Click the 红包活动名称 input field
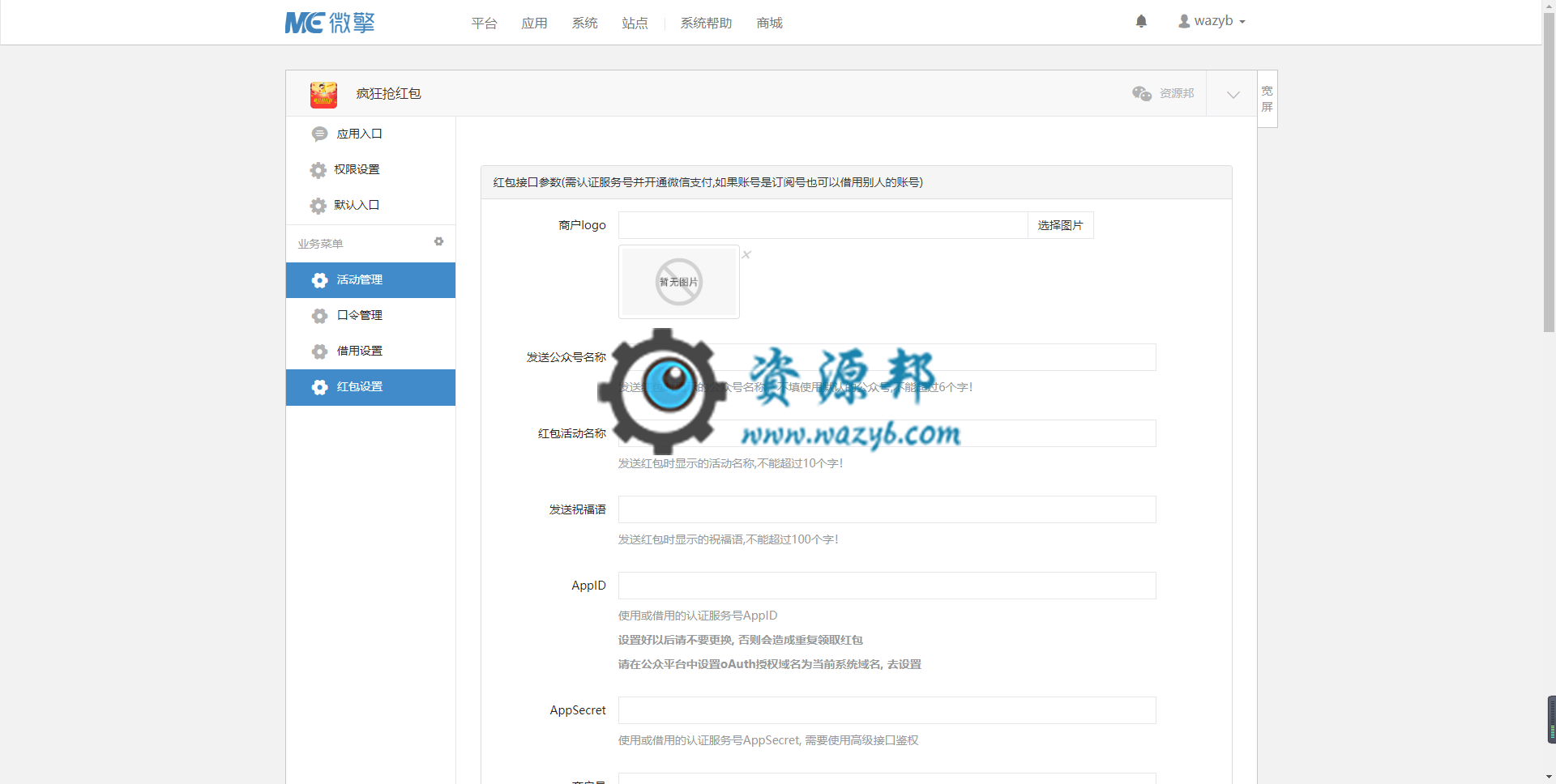The width and height of the screenshot is (1556, 784). tap(887, 433)
